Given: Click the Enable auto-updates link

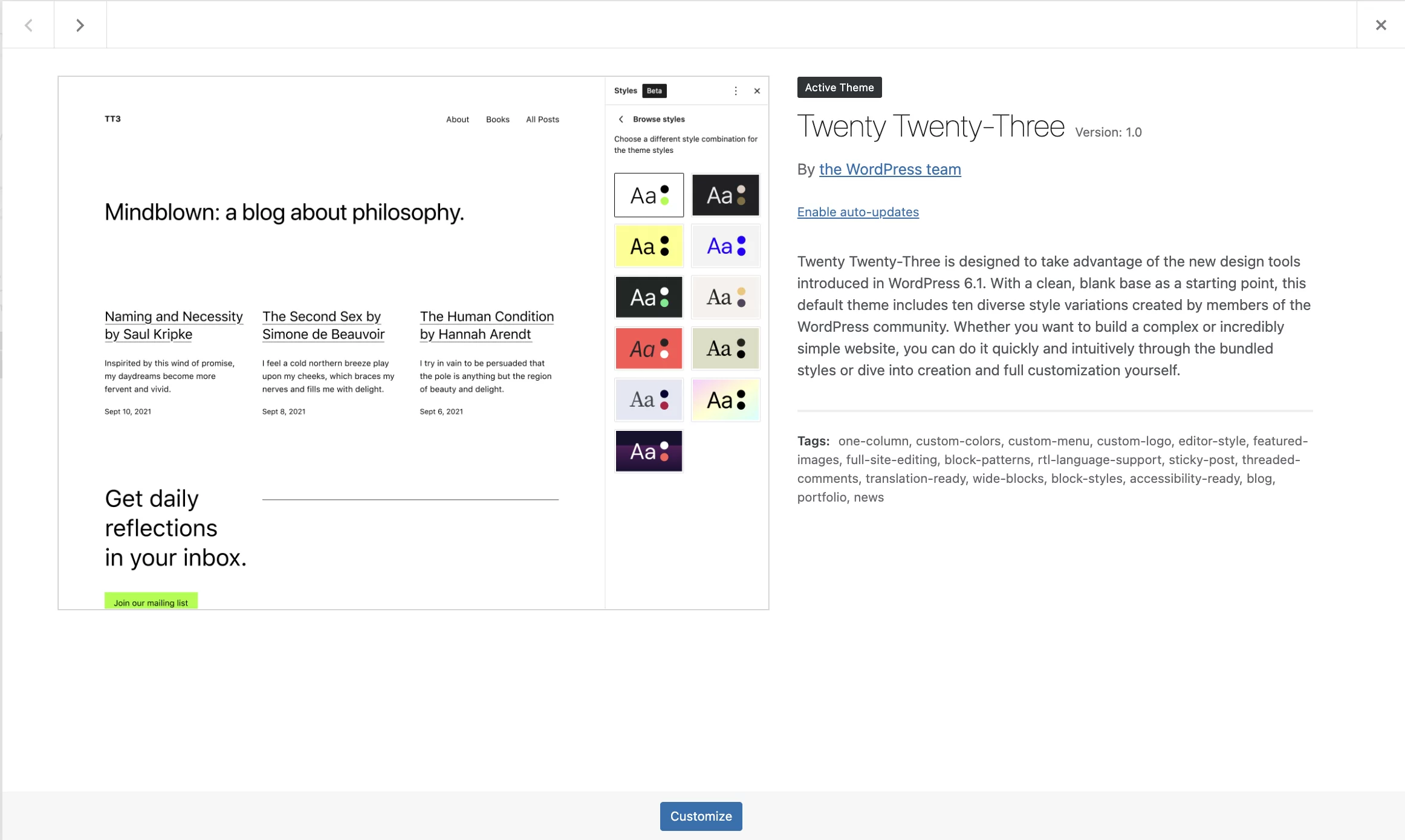Looking at the screenshot, I should coord(858,212).
